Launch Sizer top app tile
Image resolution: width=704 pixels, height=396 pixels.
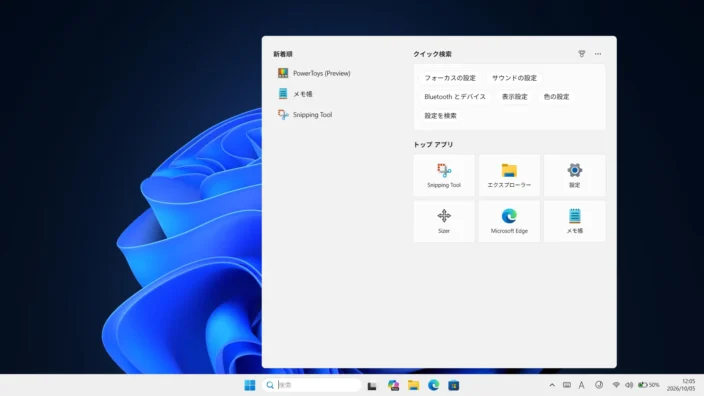pos(444,221)
